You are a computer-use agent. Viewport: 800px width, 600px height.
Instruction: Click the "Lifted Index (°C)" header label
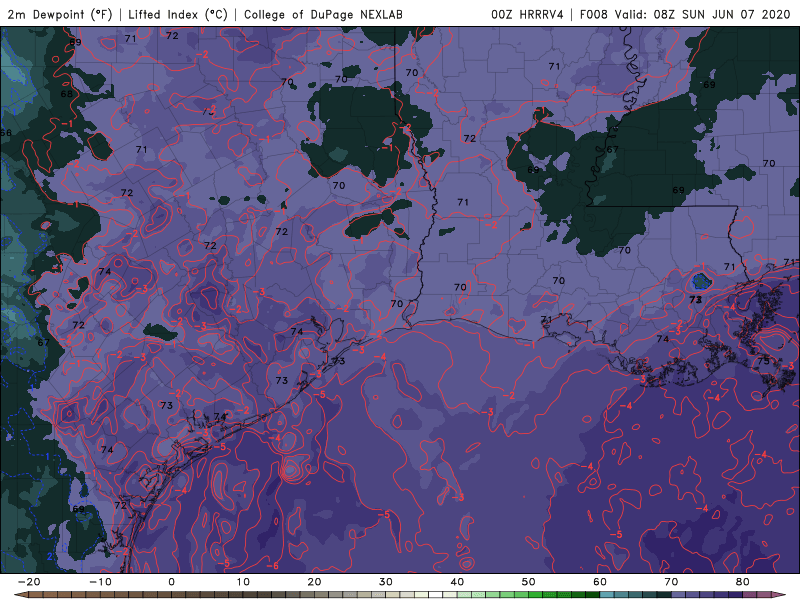point(178,14)
